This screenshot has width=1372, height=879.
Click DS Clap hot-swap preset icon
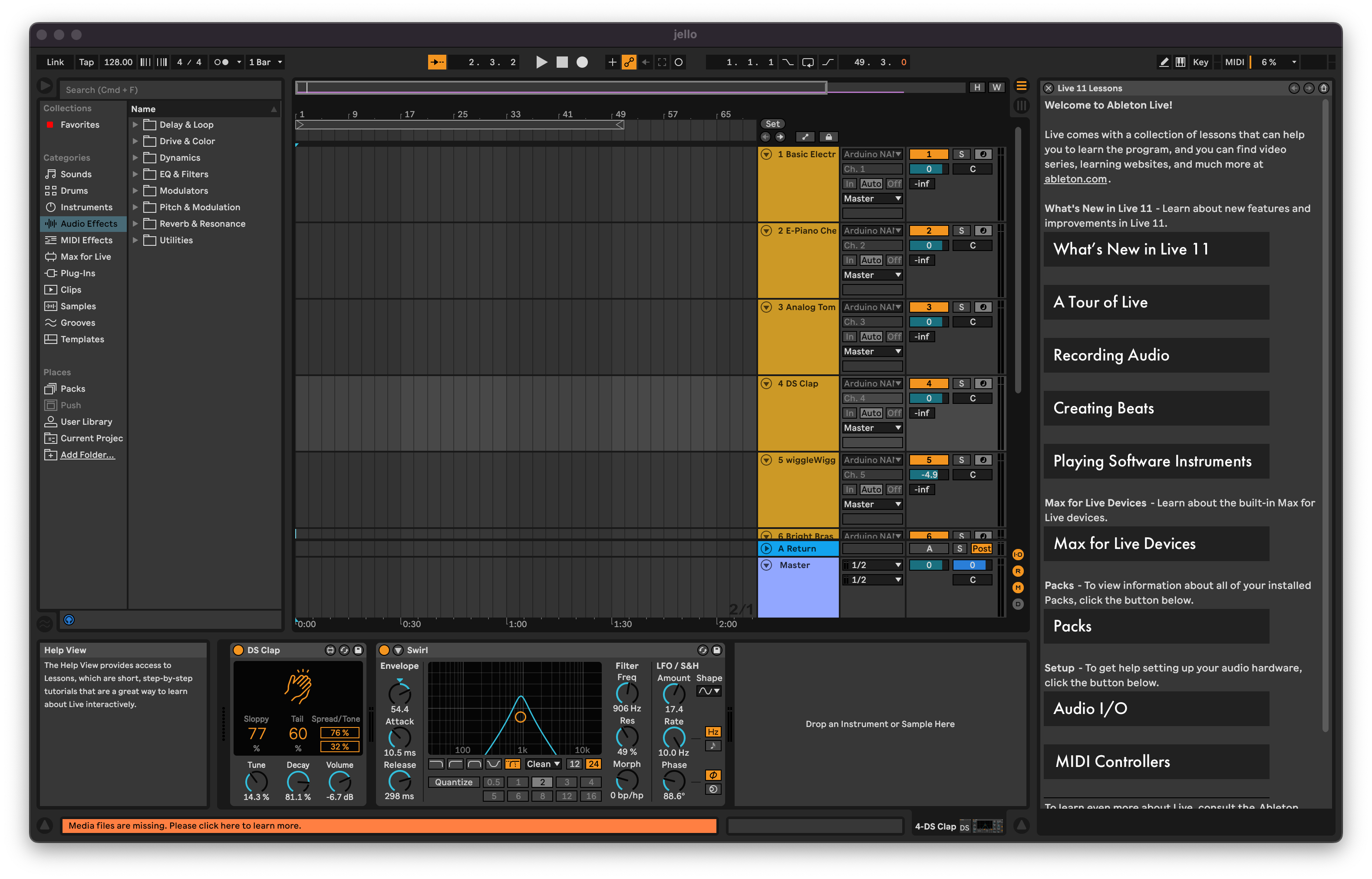click(344, 650)
